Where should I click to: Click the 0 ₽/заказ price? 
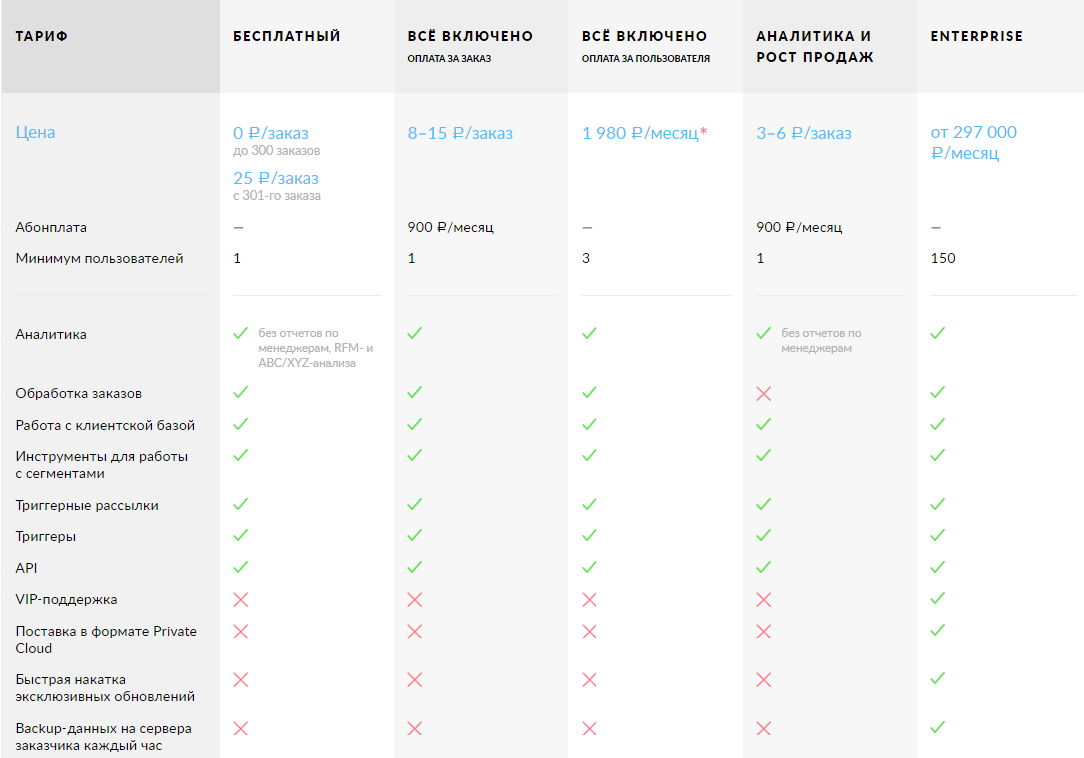click(271, 133)
